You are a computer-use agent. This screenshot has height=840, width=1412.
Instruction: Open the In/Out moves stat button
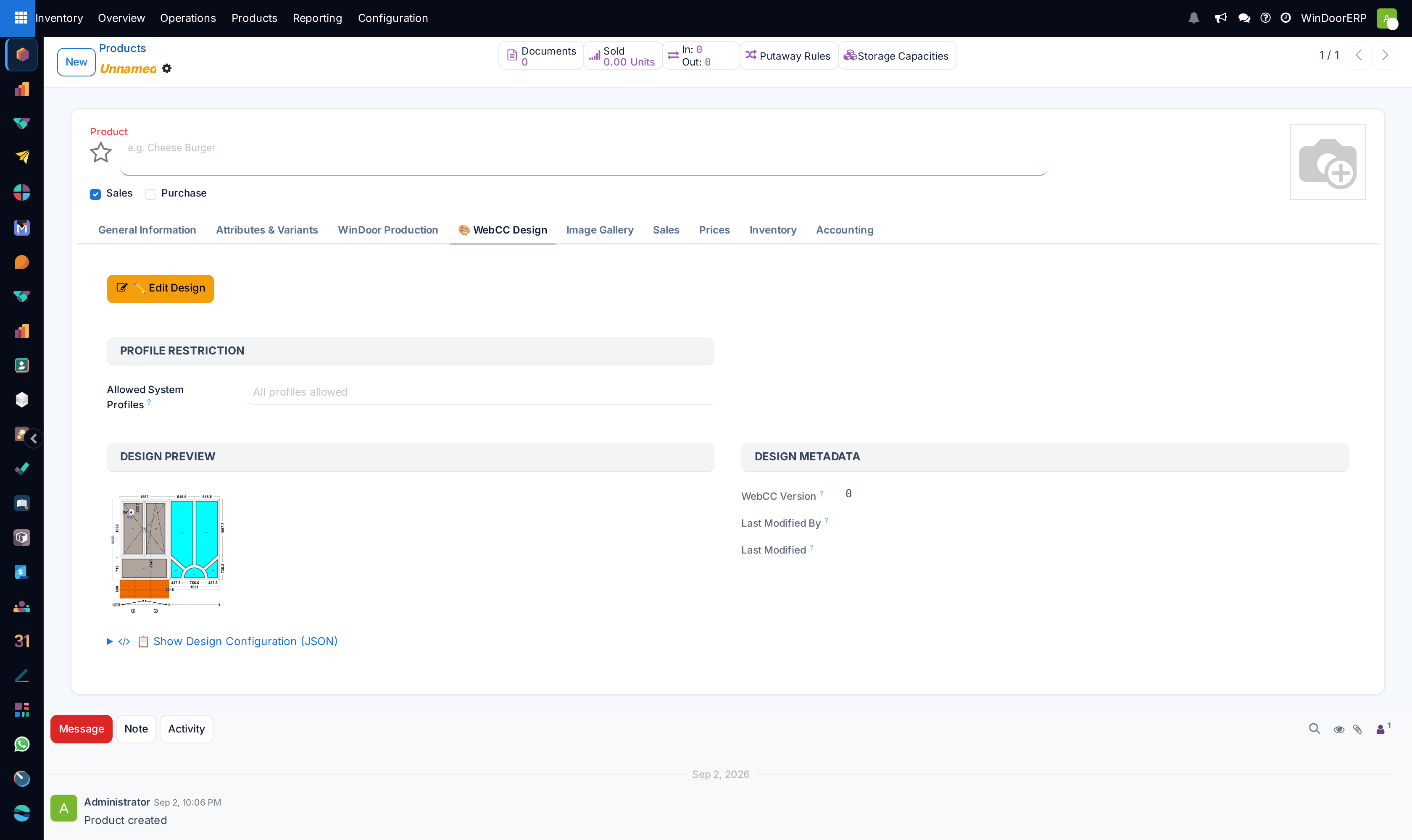tap(701, 55)
